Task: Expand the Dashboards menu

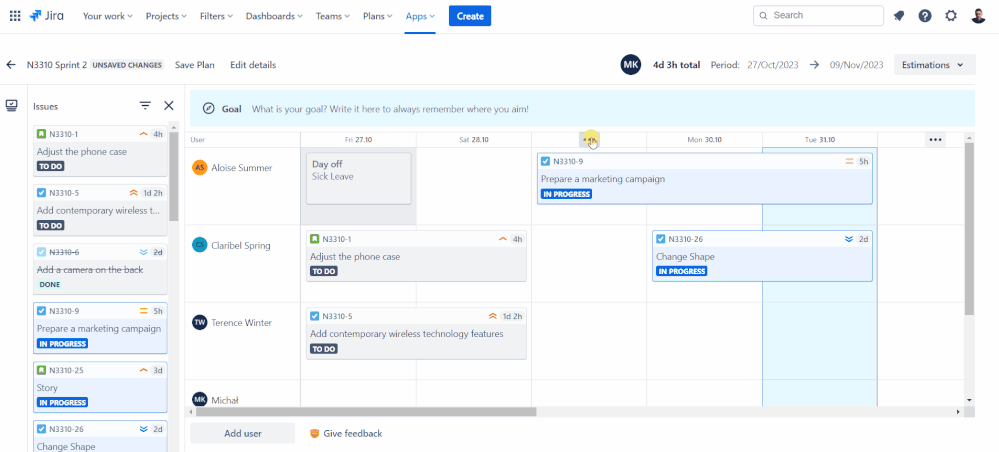Action: [275, 16]
